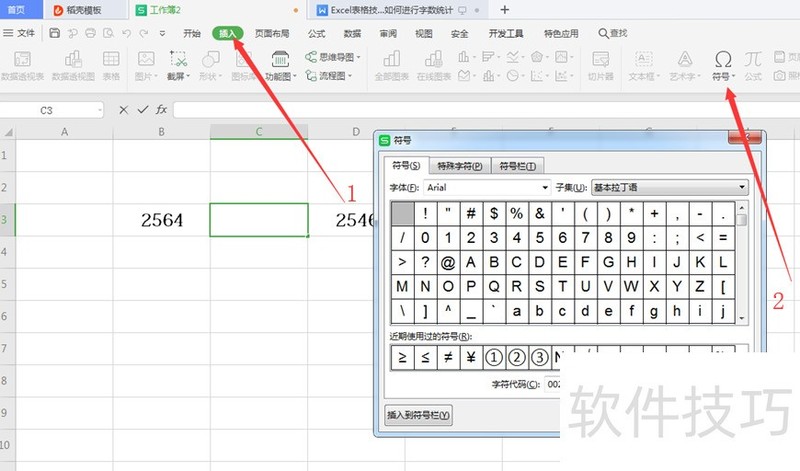Click column A header
The image size is (800, 471).
point(64,132)
